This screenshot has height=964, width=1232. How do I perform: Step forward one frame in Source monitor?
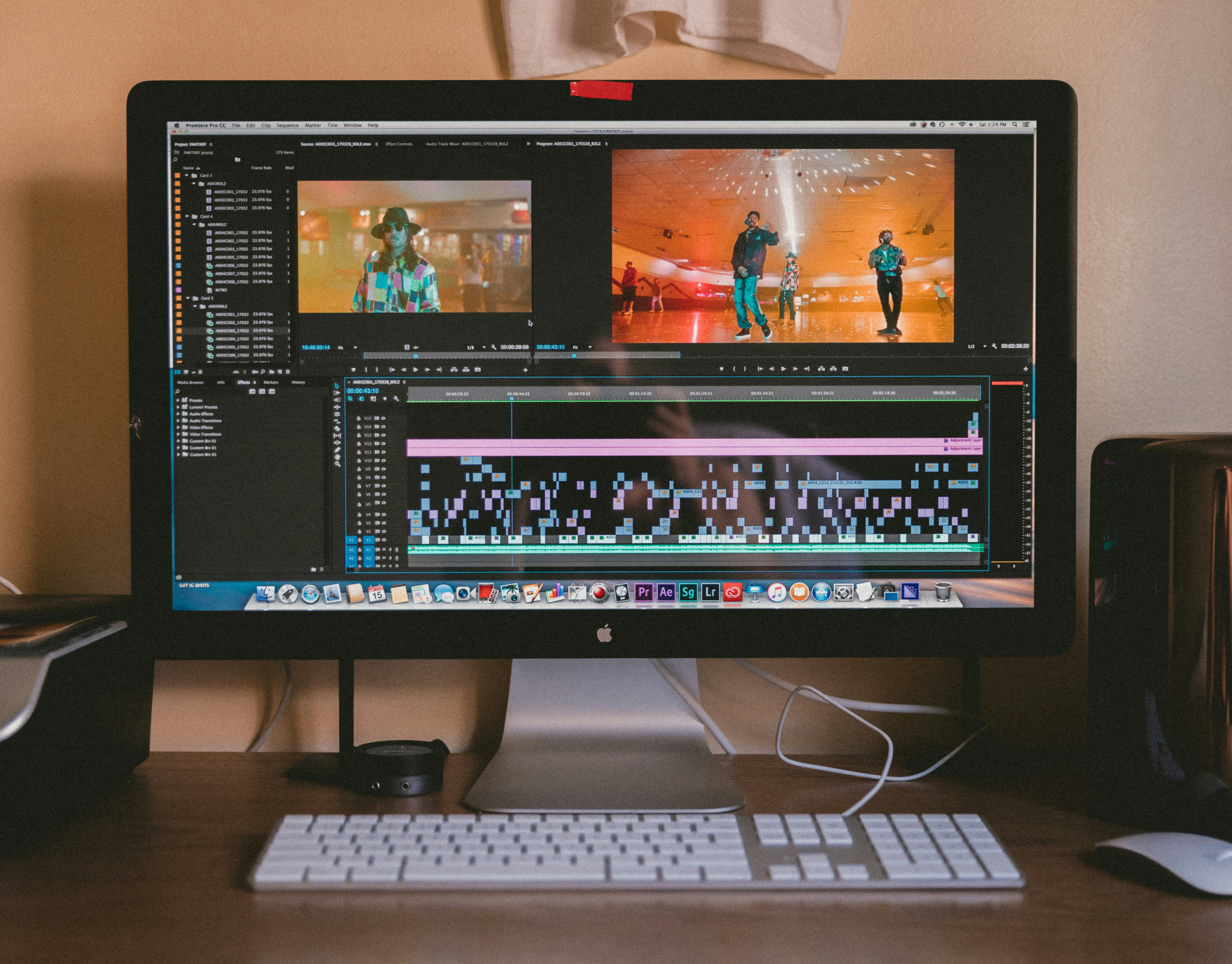click(427, 370)
